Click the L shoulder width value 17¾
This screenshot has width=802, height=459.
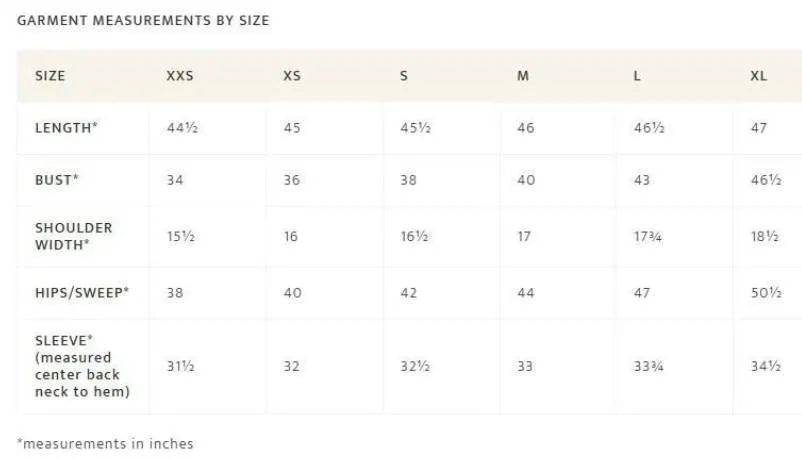click(648, 237)
